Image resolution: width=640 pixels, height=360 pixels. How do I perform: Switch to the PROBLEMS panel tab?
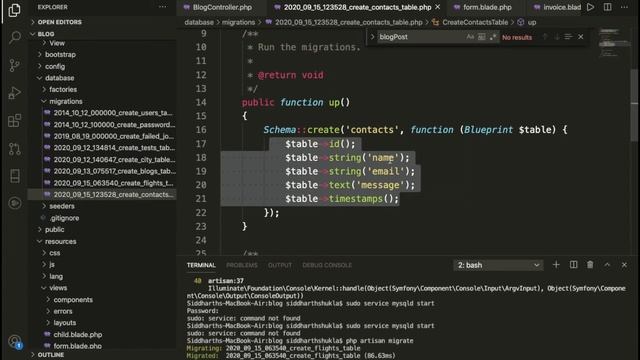242,265
